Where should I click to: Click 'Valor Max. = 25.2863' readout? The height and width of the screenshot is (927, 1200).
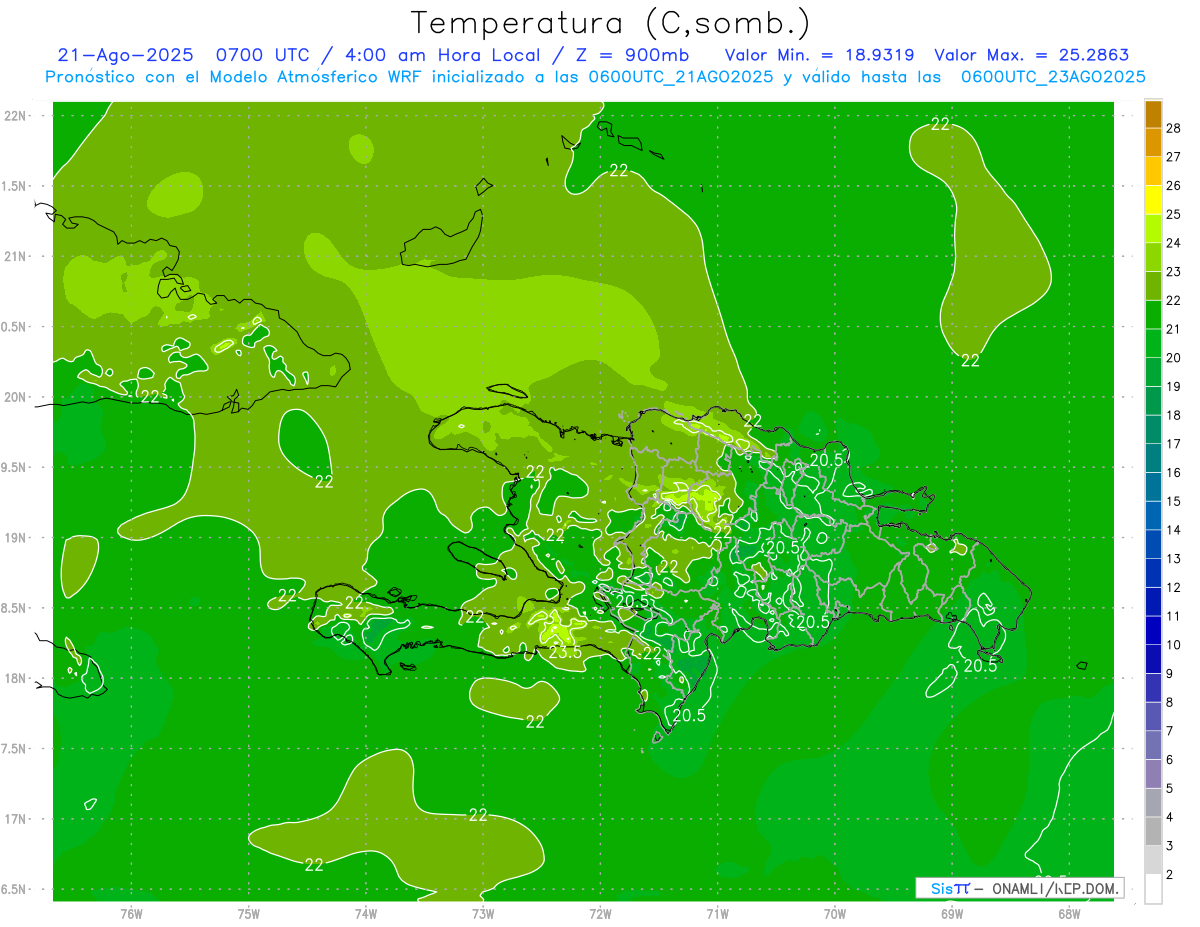(1032, 55)
